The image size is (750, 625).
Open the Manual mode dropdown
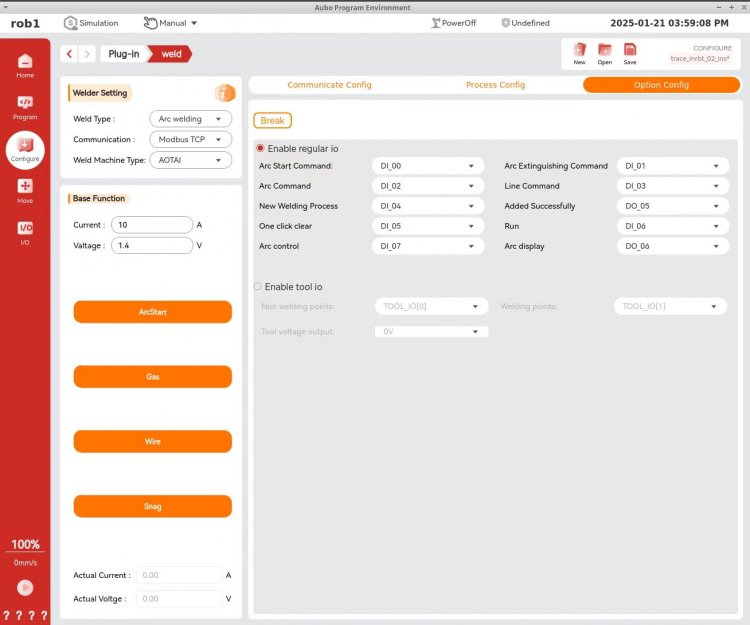point(170,23)
